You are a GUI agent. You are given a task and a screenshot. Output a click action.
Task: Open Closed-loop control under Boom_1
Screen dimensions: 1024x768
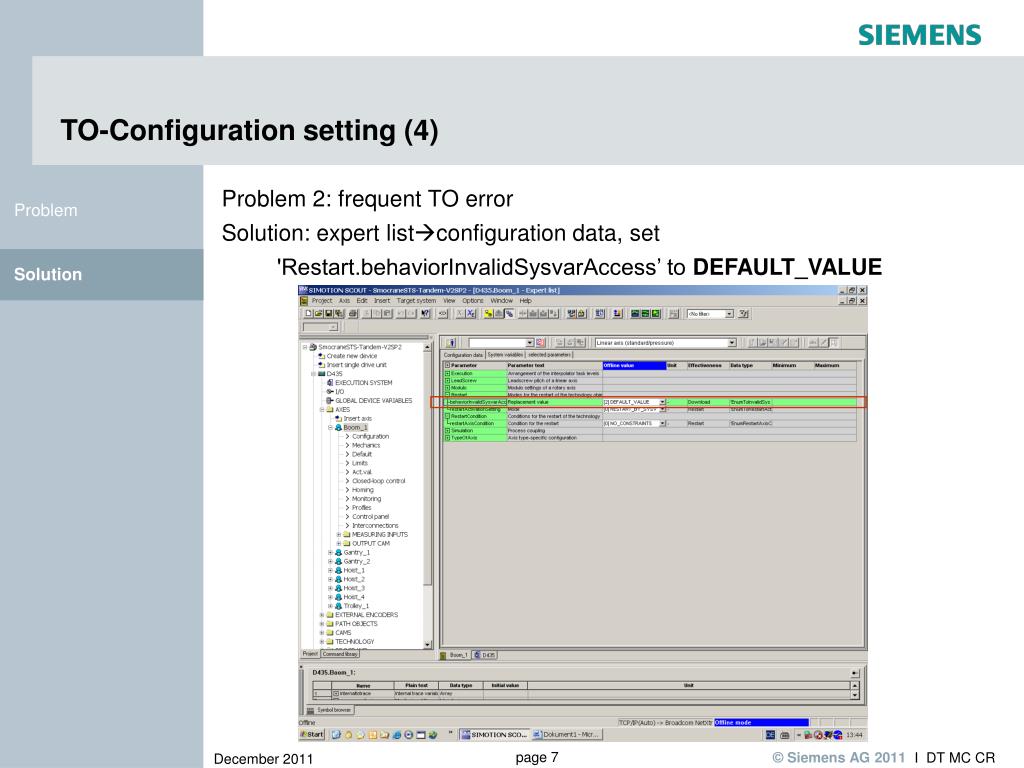click(379, 481)
